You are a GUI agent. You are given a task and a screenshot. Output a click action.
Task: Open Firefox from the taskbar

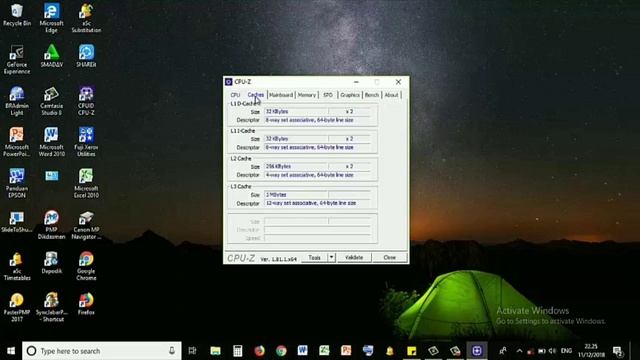click(x=259, y=351)
